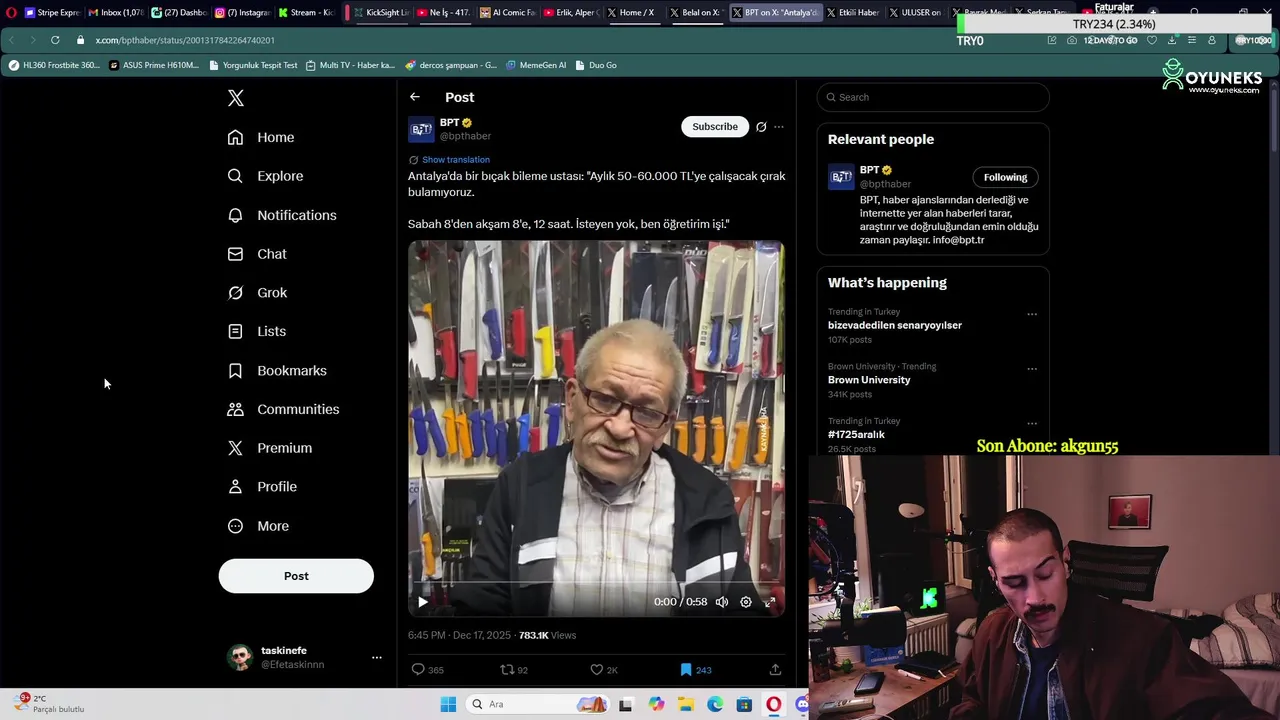The image size is (1280, 720).
Task: Open weather widget showing 2°C
Action: pyautogui.click(x=50, y=703)
